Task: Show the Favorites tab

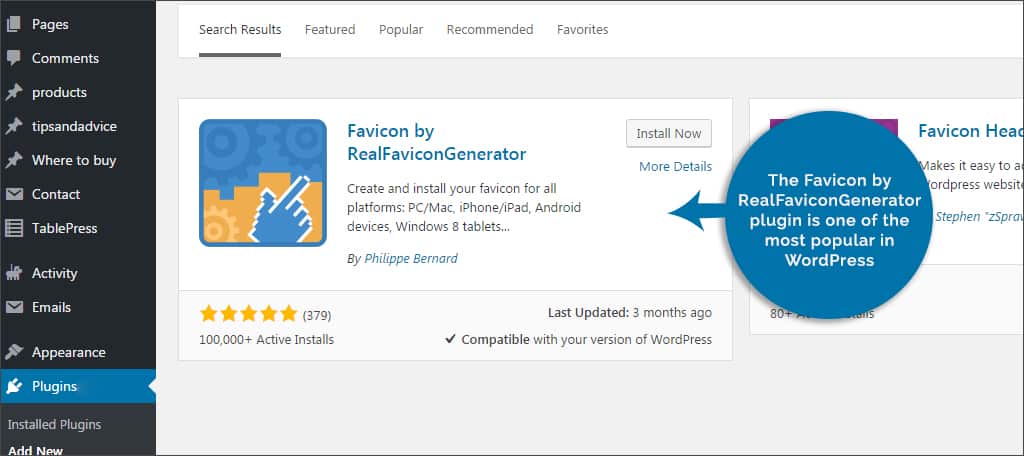Action: click(582, 30)
